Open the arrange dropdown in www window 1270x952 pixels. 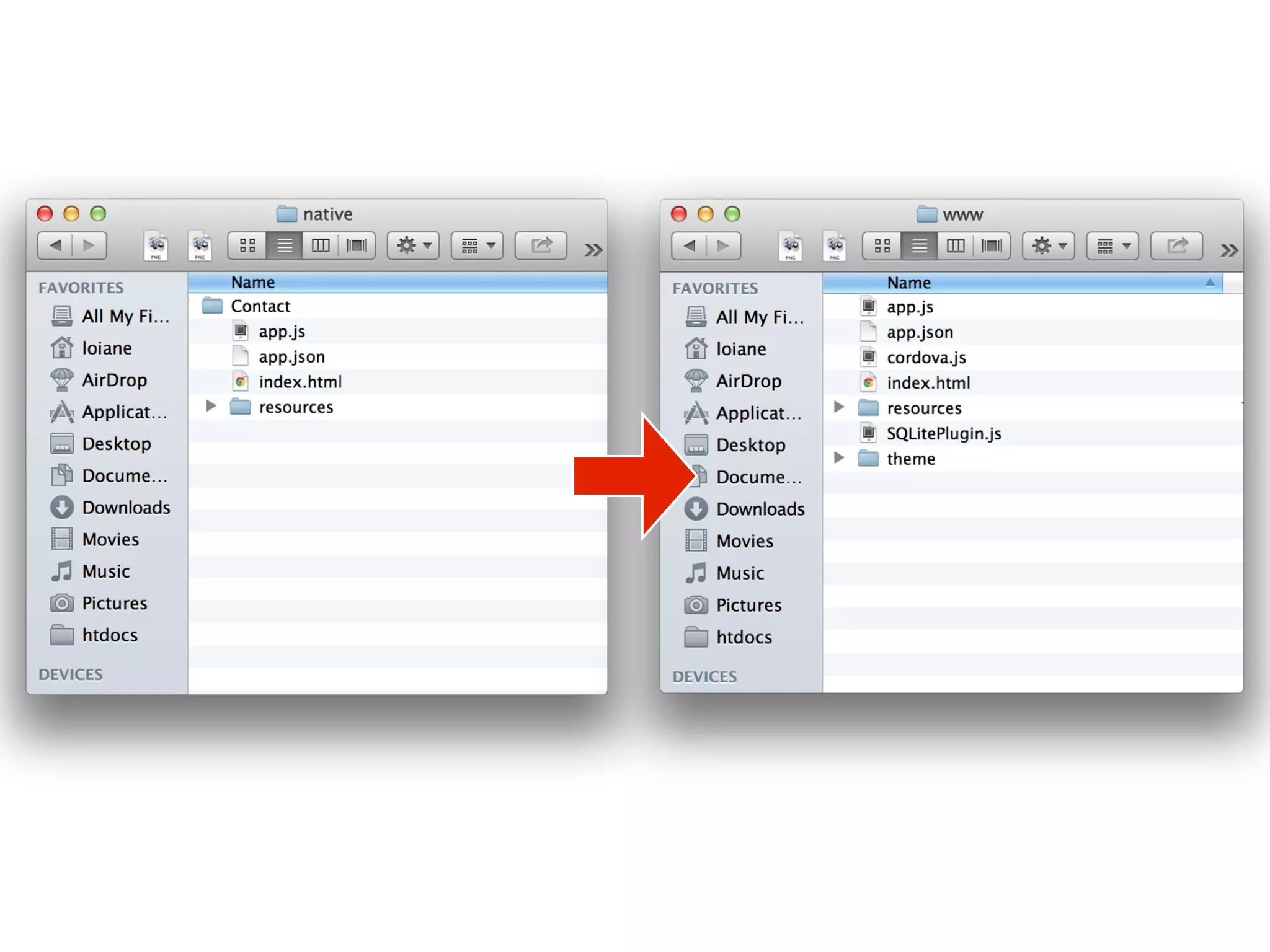point(1112,246)
